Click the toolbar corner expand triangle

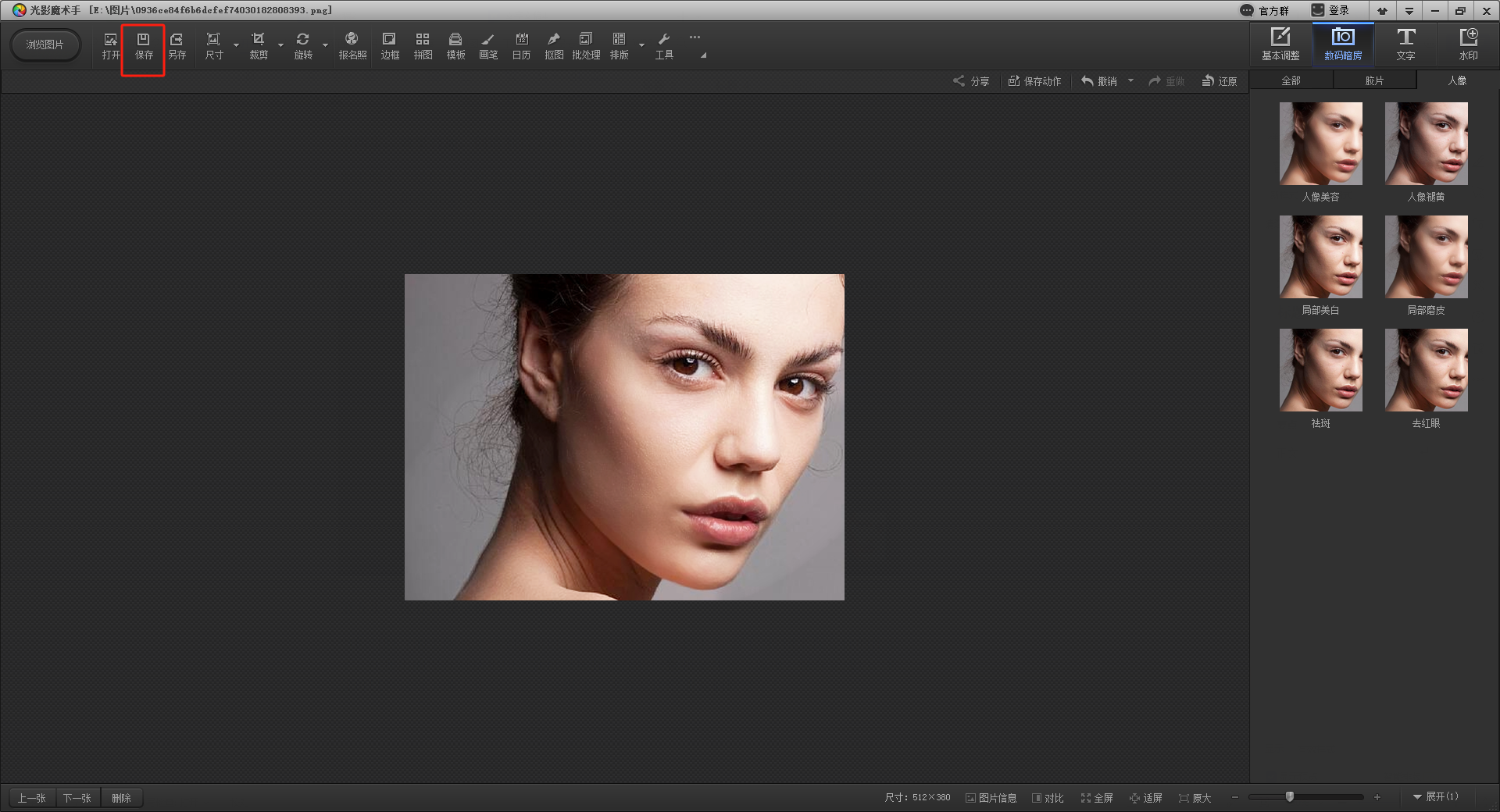pyautogui.click(x=703, y=55)
